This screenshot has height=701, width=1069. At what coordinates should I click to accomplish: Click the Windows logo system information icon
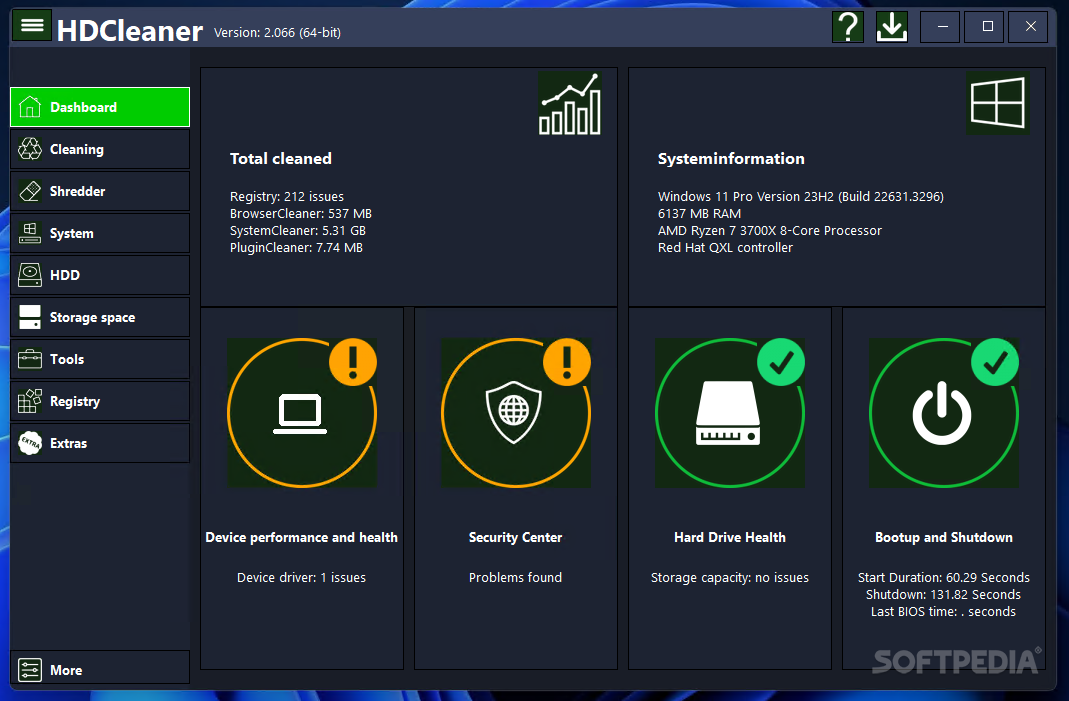point(996,103)
